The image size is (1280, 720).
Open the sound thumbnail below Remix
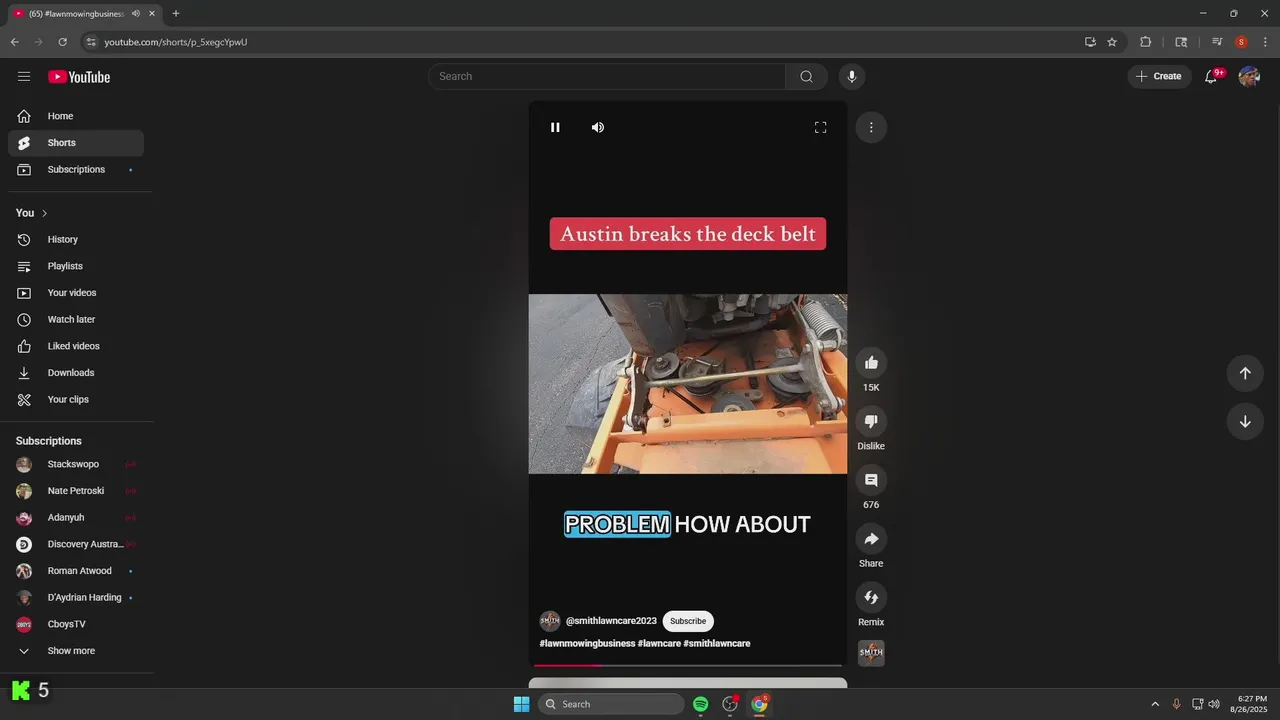click(x=871, y=653)
